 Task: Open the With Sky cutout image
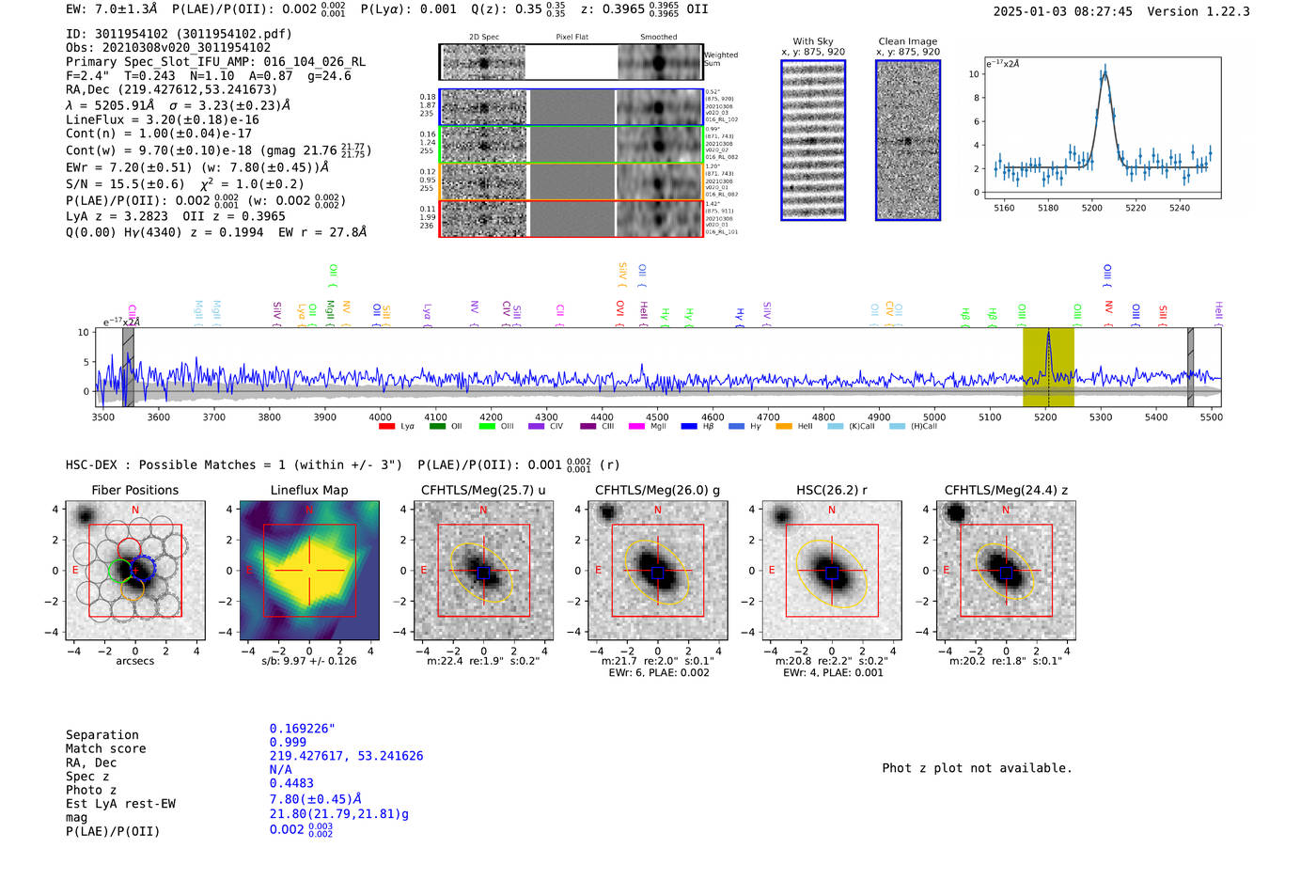[813, 140]
